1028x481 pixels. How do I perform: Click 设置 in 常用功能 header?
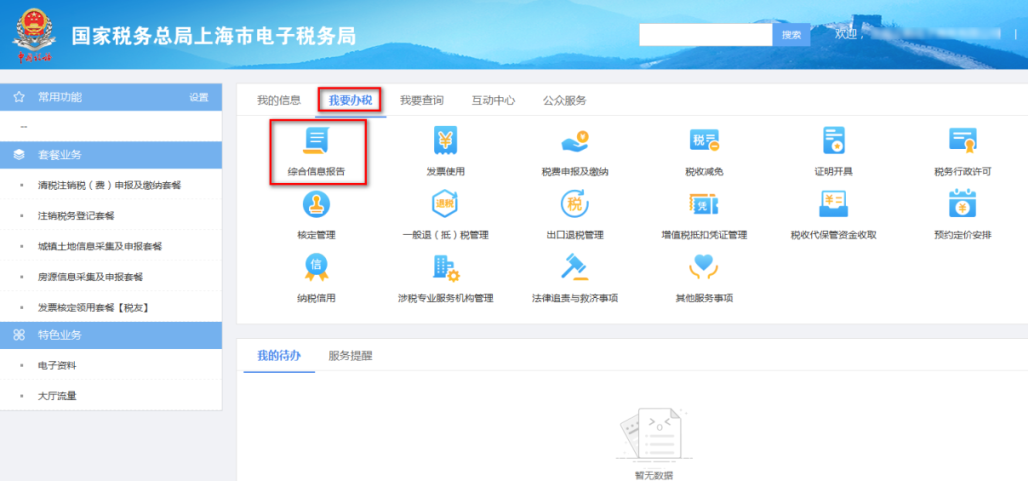tap(199, 98)
